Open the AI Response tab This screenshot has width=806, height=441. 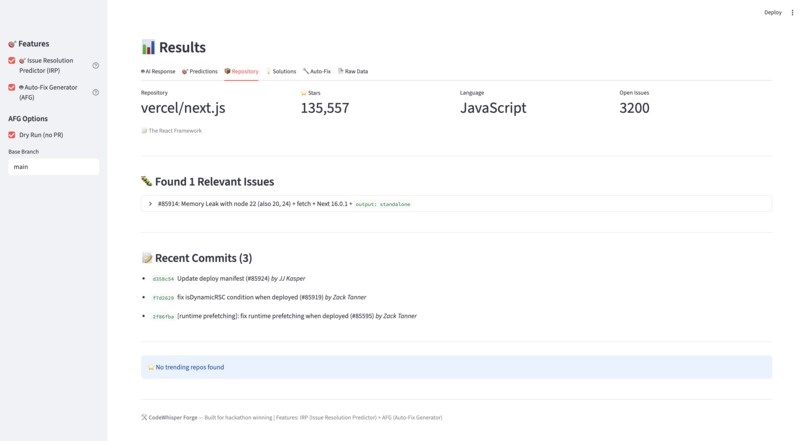(158, 71)
